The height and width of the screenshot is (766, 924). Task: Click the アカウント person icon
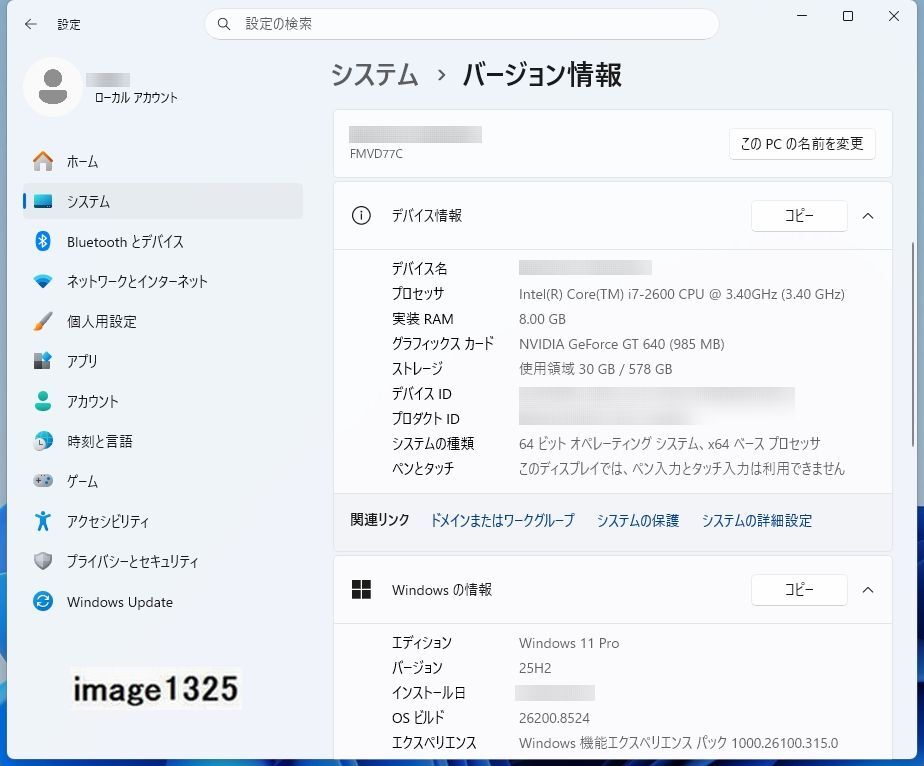[x=43, y=401]
